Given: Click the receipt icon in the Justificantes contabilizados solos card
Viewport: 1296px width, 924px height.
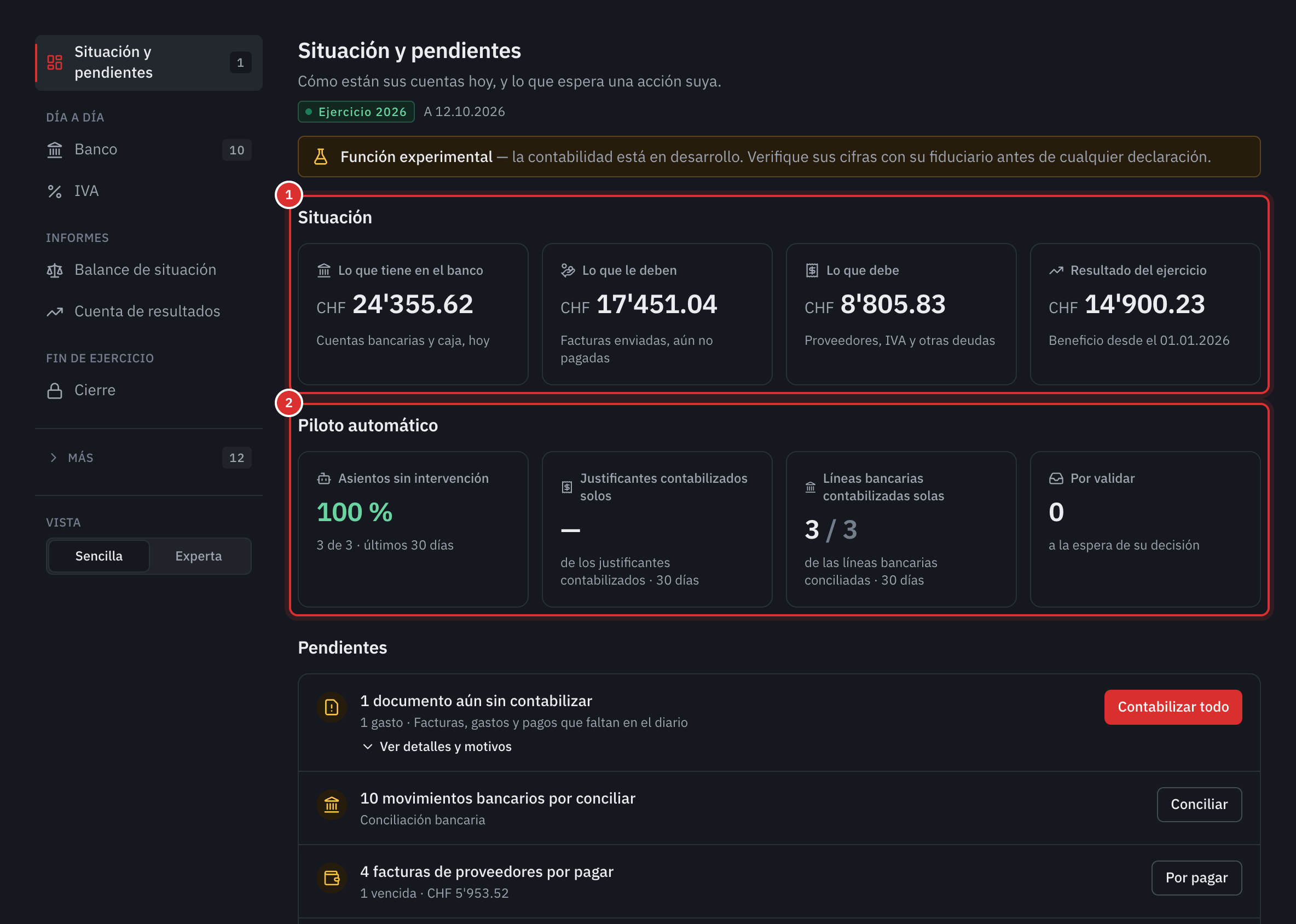Looking at the screenshot, I should click(566, 487).
